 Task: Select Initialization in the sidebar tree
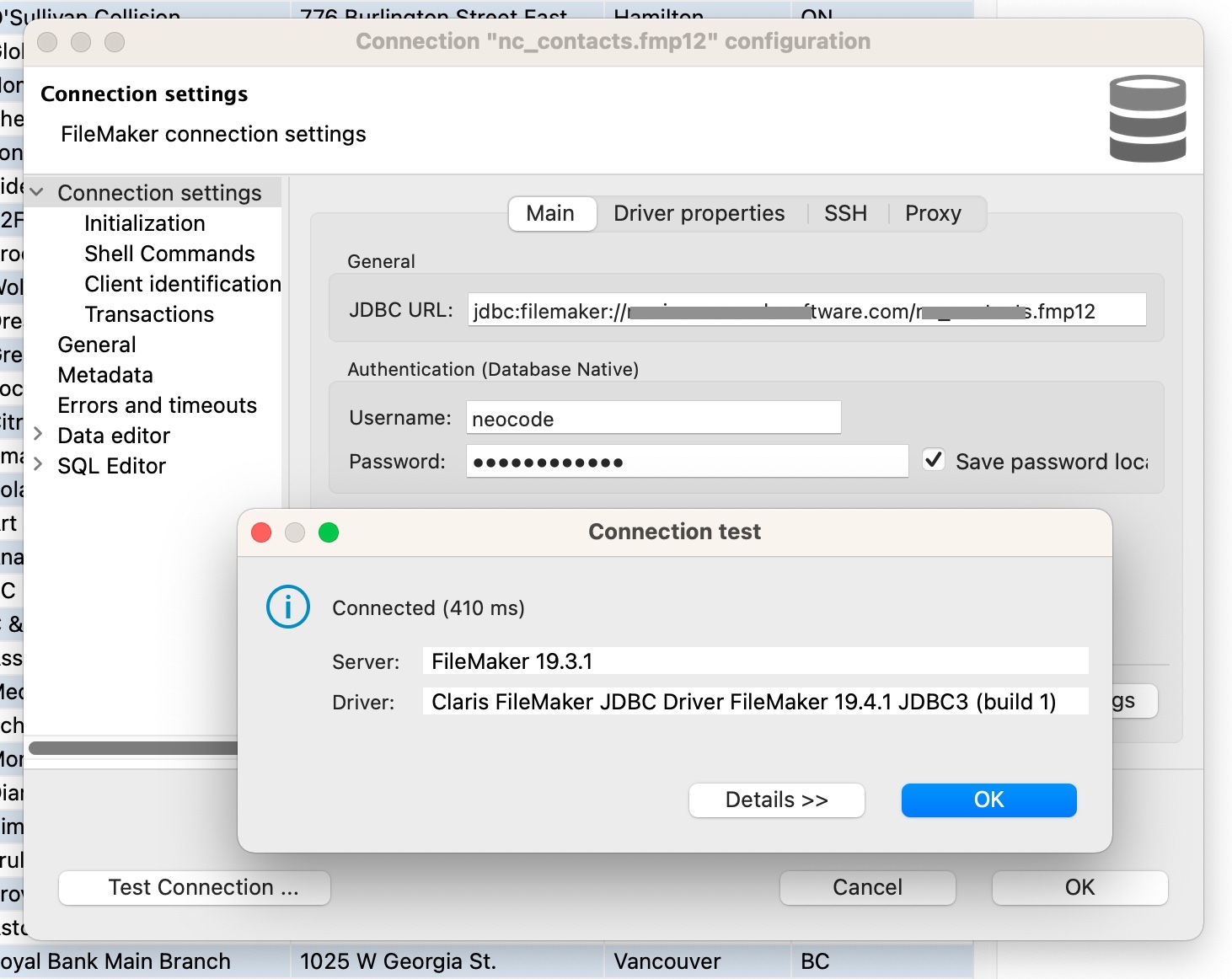(145, 223)
